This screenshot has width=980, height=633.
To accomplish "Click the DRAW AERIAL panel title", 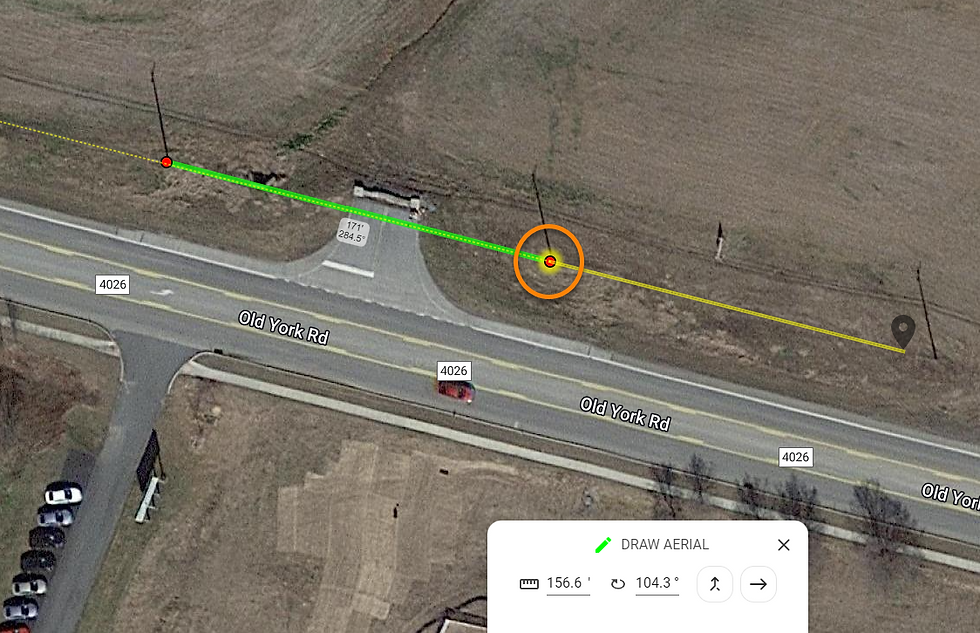I will (664, 545).
